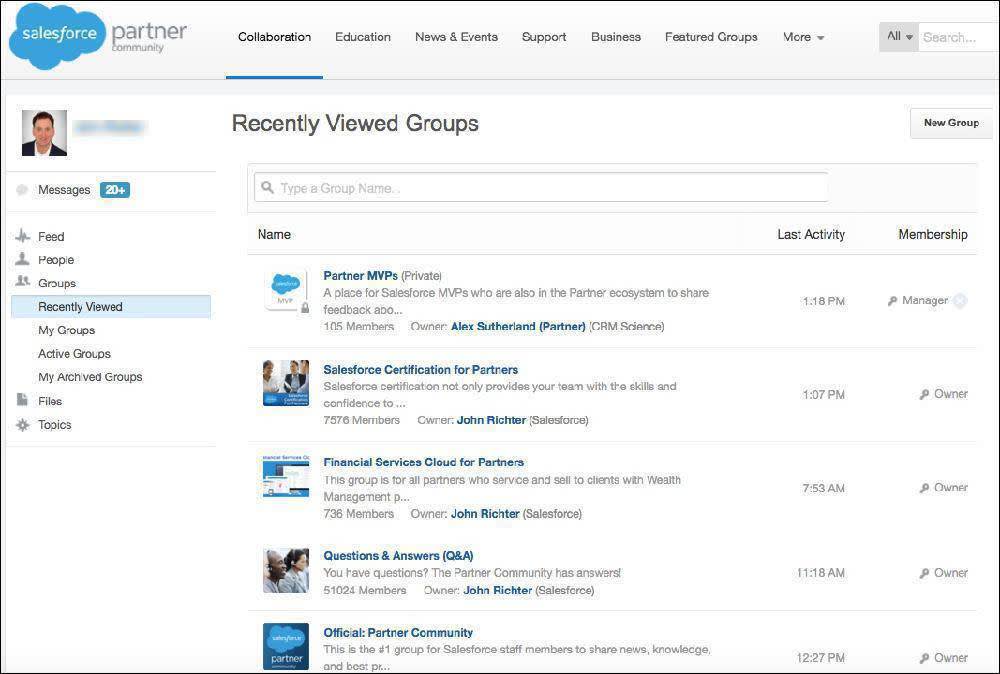Click the padlock icon on Partner MVPs
The image size is (1000, 674).
(305, 308)
